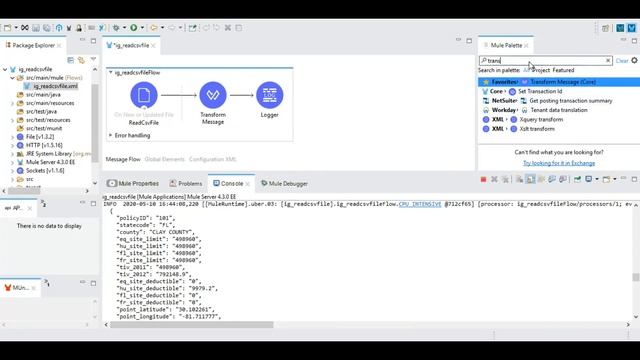
Task: Expand the HTTP [v1.5.16] library node
Action: [x=12, y=145]
